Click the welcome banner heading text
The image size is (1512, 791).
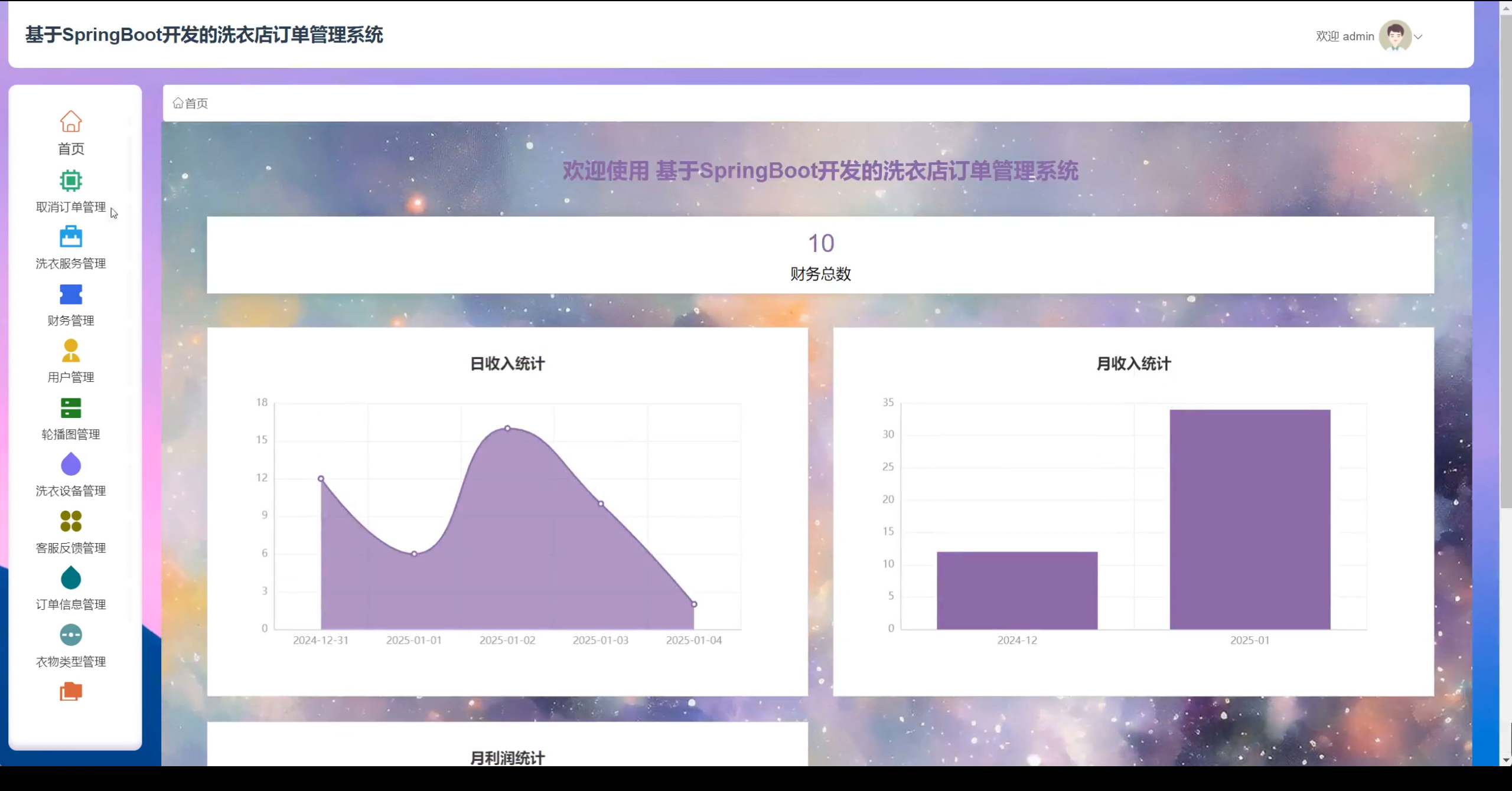[820, 171]
